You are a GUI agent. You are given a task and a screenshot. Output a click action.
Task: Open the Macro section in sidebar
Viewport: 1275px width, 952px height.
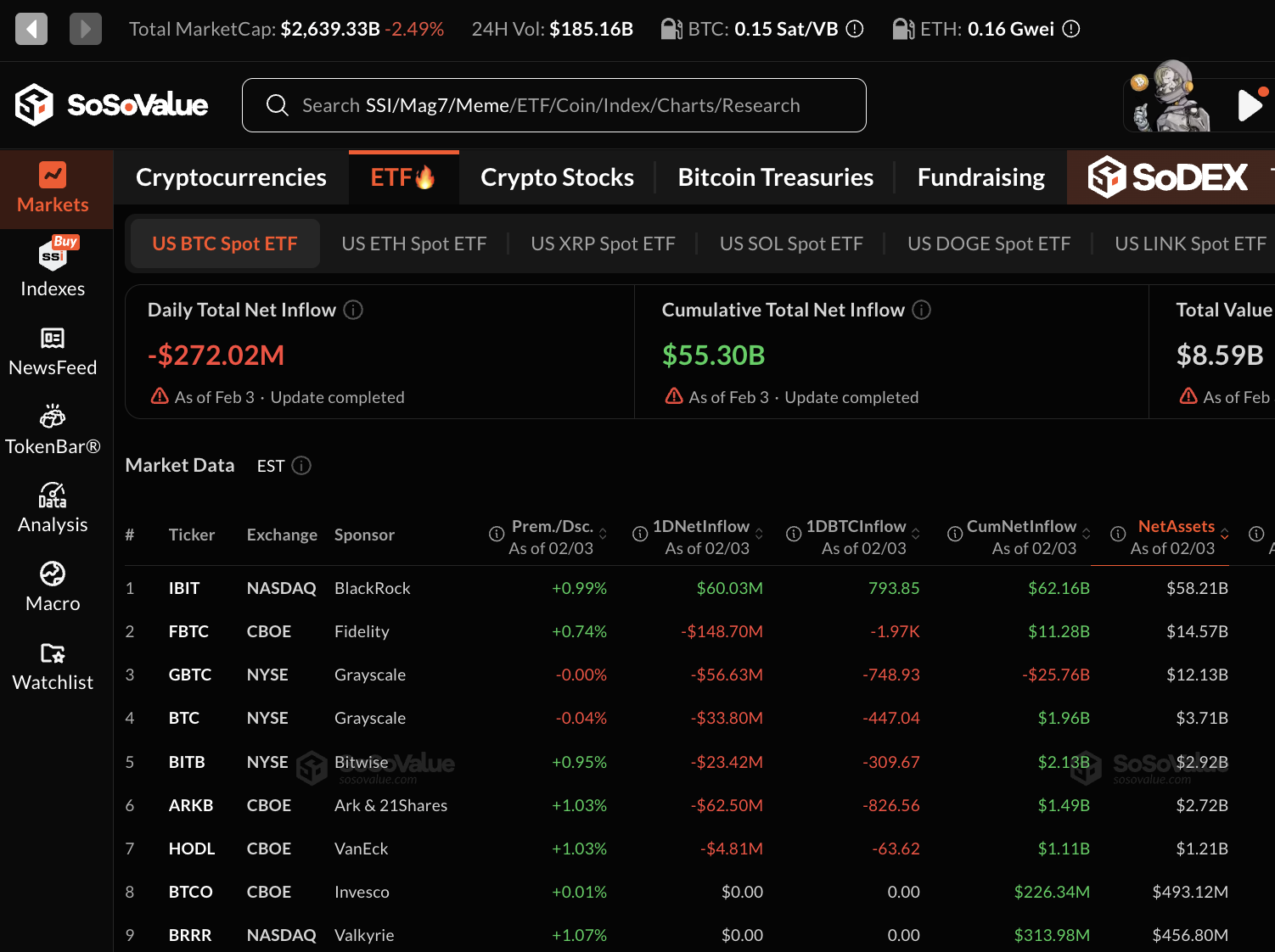pyautogui.click(x=53, y=585)
